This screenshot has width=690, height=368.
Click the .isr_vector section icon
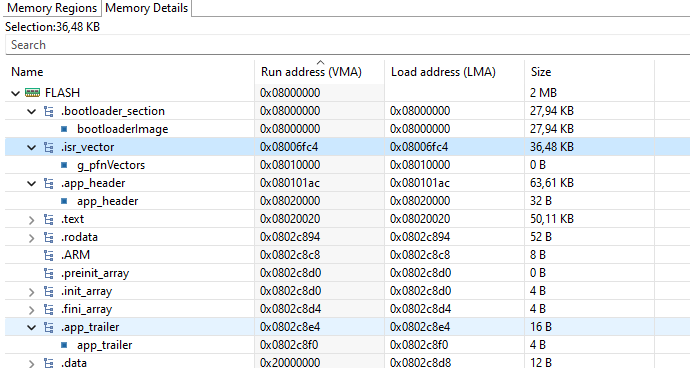(x=48, y=147)
